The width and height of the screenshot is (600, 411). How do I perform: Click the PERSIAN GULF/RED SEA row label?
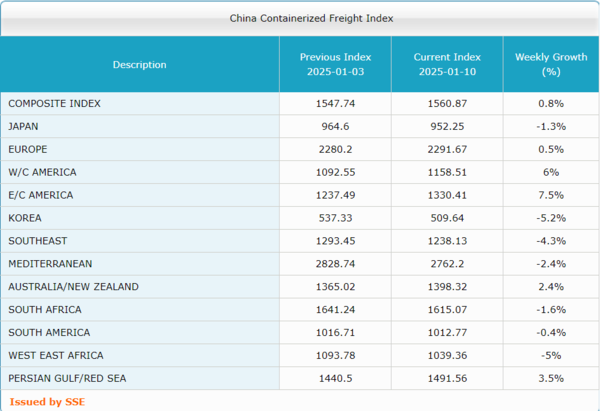(69, 378)
